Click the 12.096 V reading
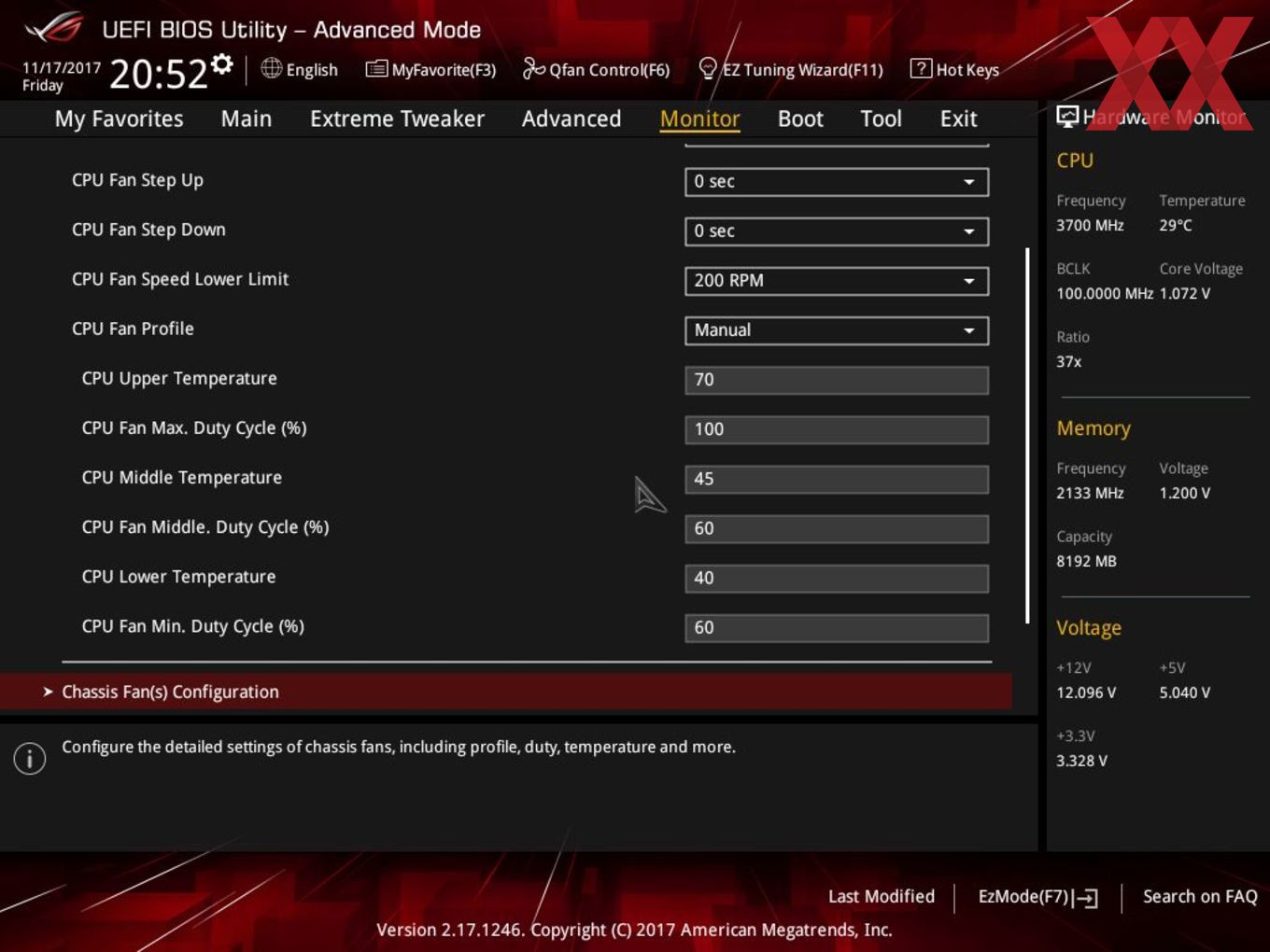This screenshot has width=1270, height=952. 1086,693
